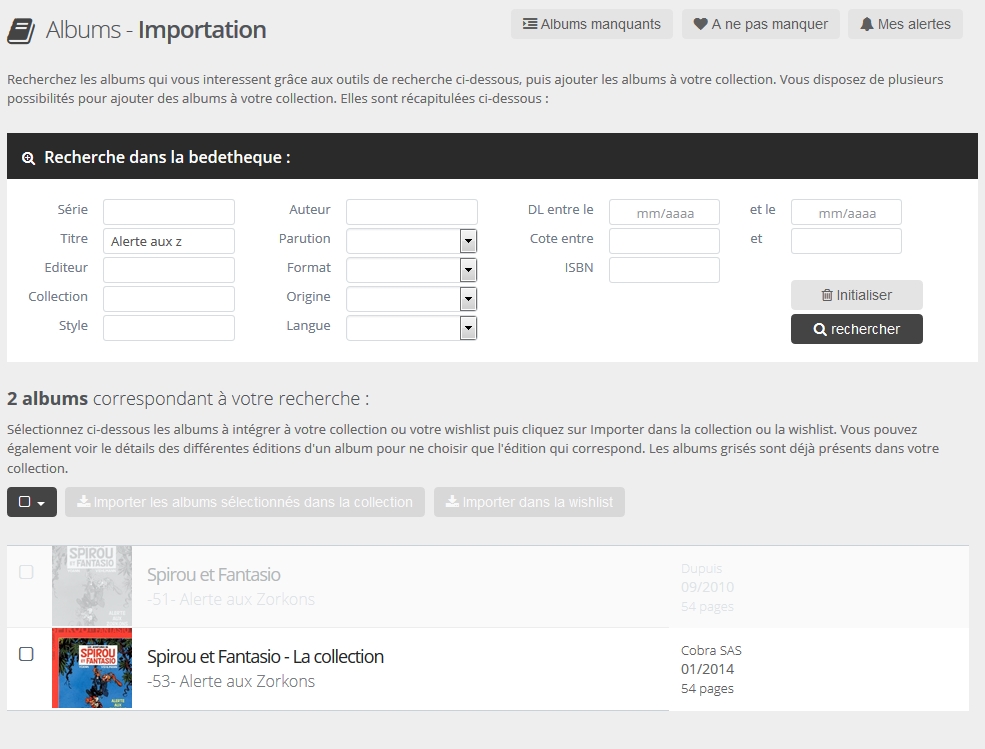The width and height of the screenshot is (985, 749).
Task: Open A ne pas manquer page
Action: point(761,24)
